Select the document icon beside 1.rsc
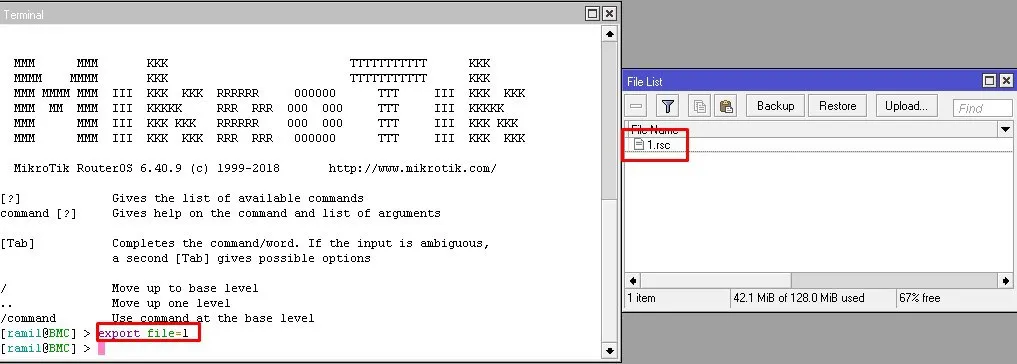1017x364 pixels. (639, 145)
